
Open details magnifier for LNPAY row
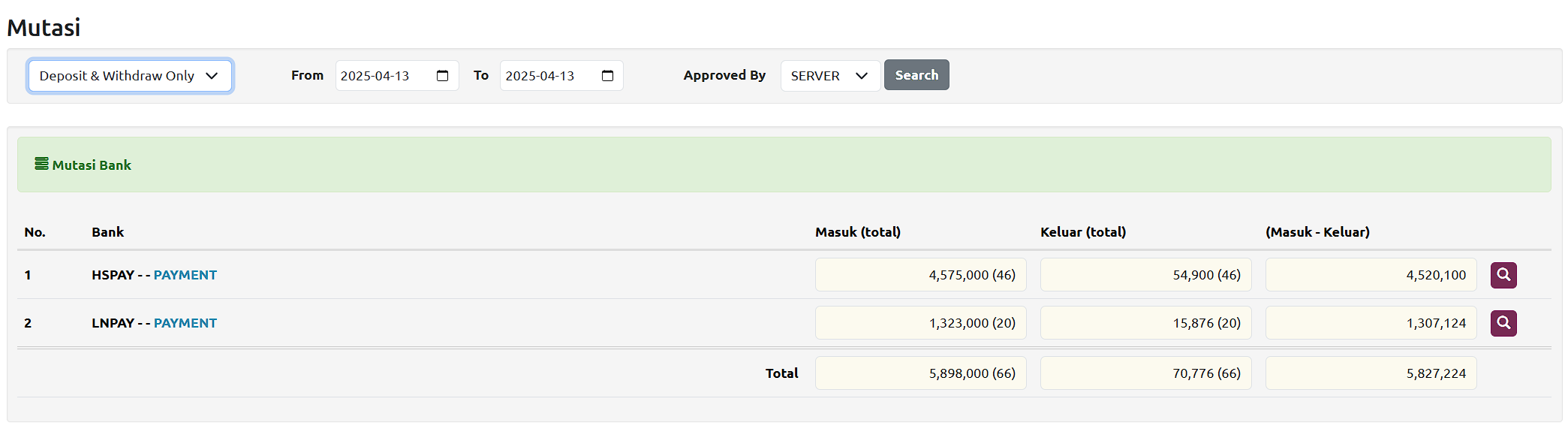pos(1503,323)
